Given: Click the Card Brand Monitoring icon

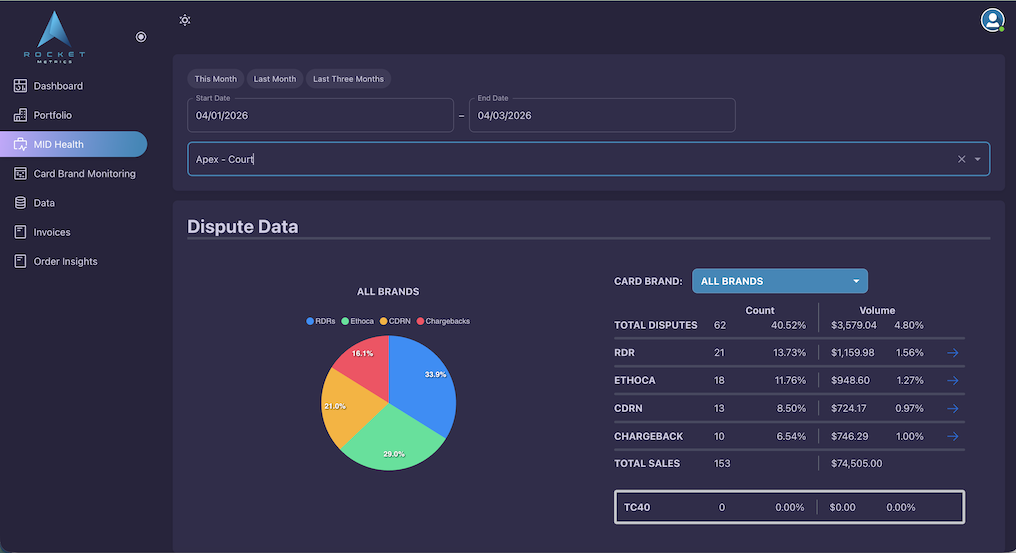Looking at the screenshot, I should 20,174.
